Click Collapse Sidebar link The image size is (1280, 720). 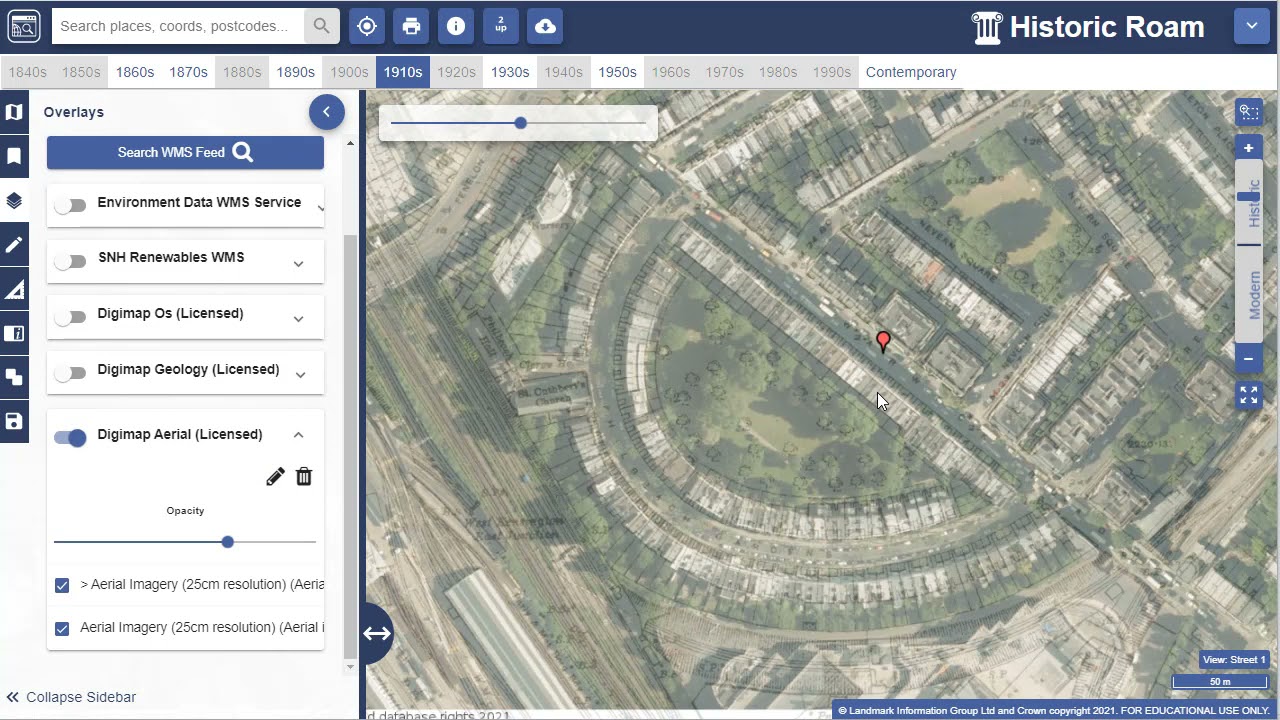tap(71, 697)
